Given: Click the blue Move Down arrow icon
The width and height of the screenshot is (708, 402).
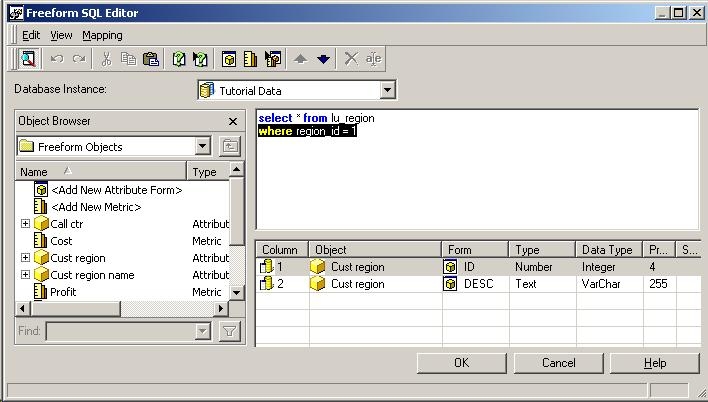Looking at the screenshot, I should pos(323,59).
